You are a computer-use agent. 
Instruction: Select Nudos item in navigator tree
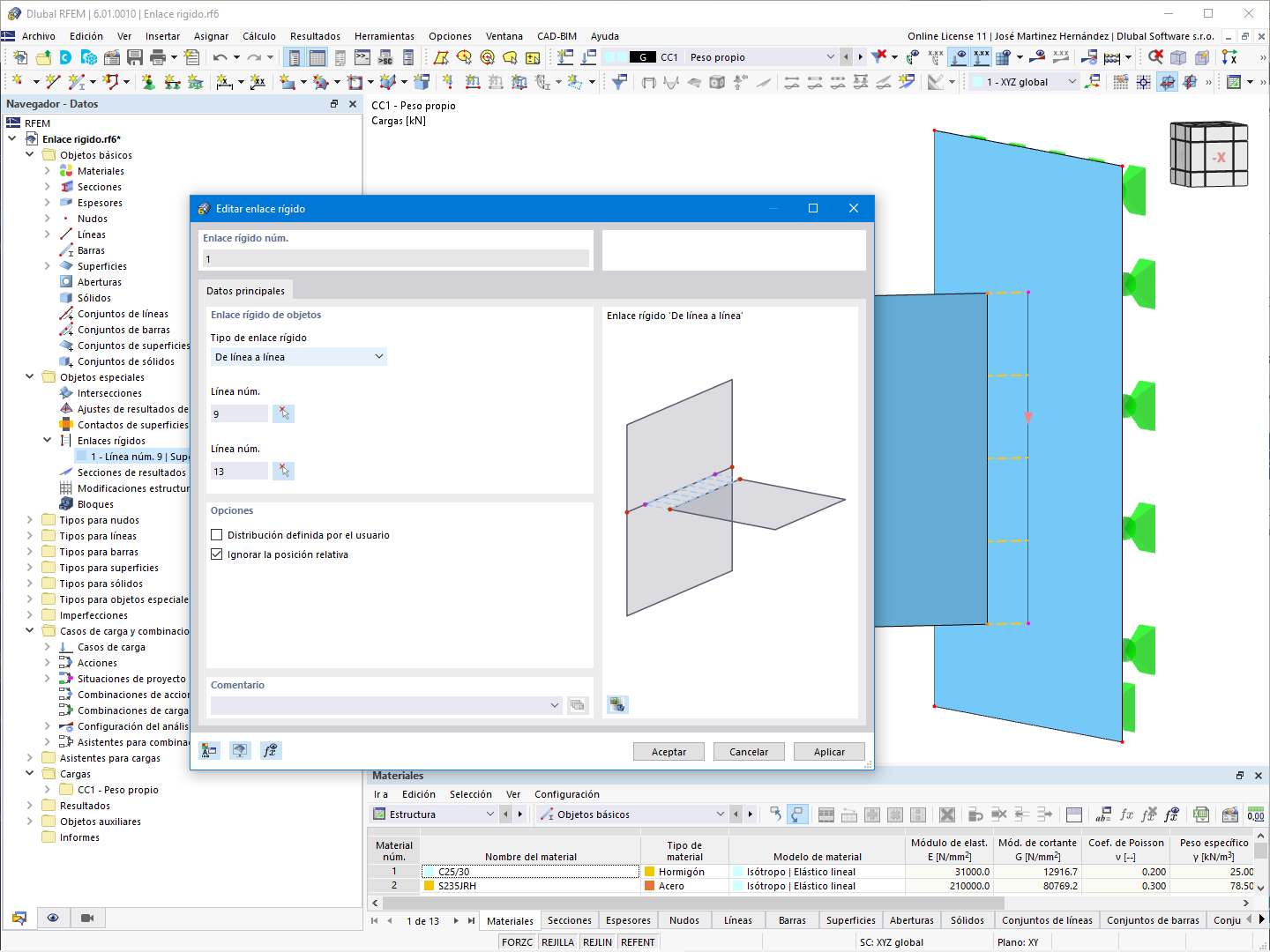click(93, 219)
